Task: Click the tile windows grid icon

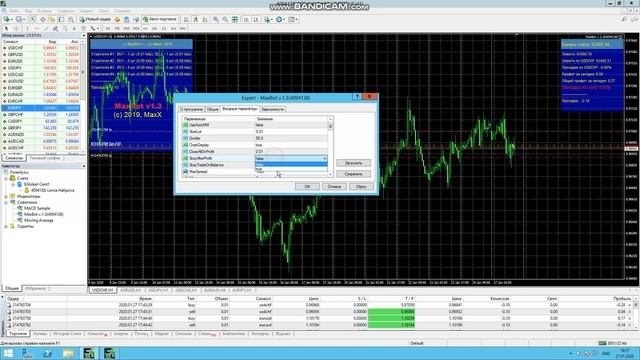Action: coord(235,19)
